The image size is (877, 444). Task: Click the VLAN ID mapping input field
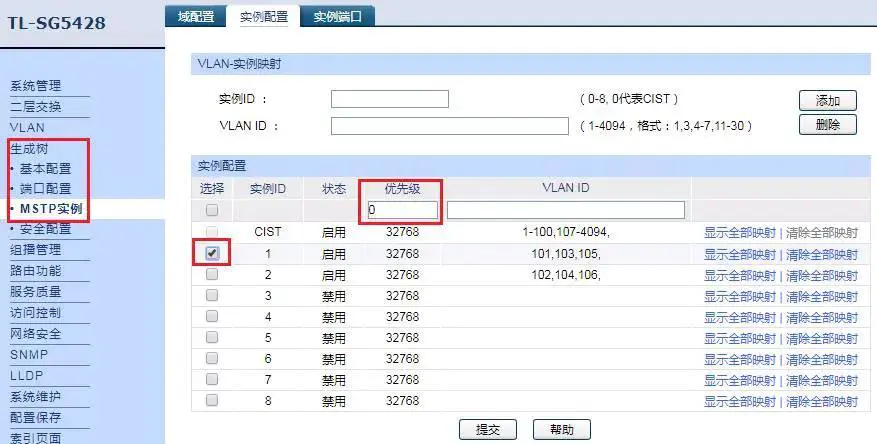tap(449, 126)
